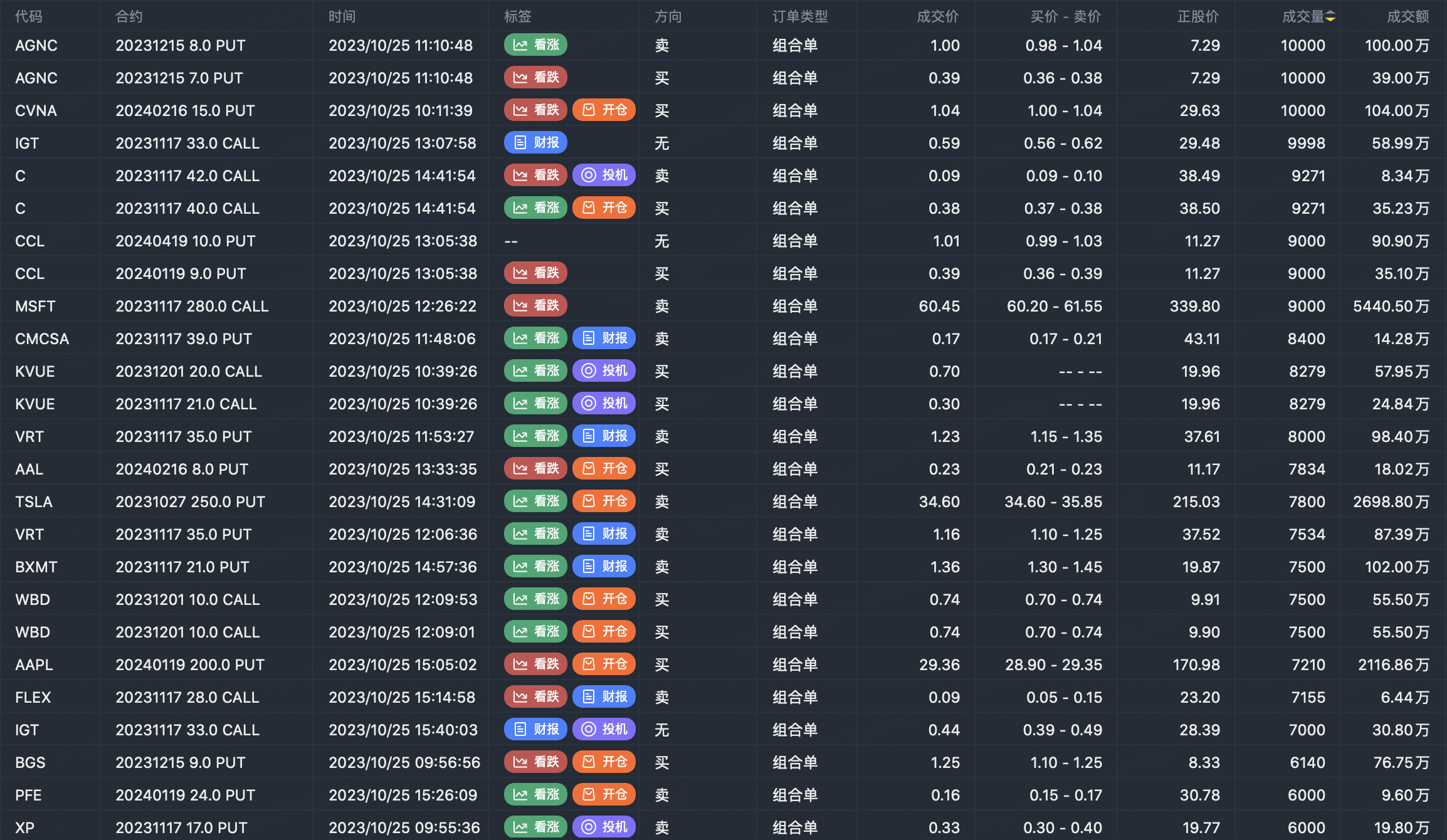This screenshot has width=1447, height=840.
Task: Sort by the 成交量 column sort arrow
Action: pyautogui.click(x=1330, y=17)
